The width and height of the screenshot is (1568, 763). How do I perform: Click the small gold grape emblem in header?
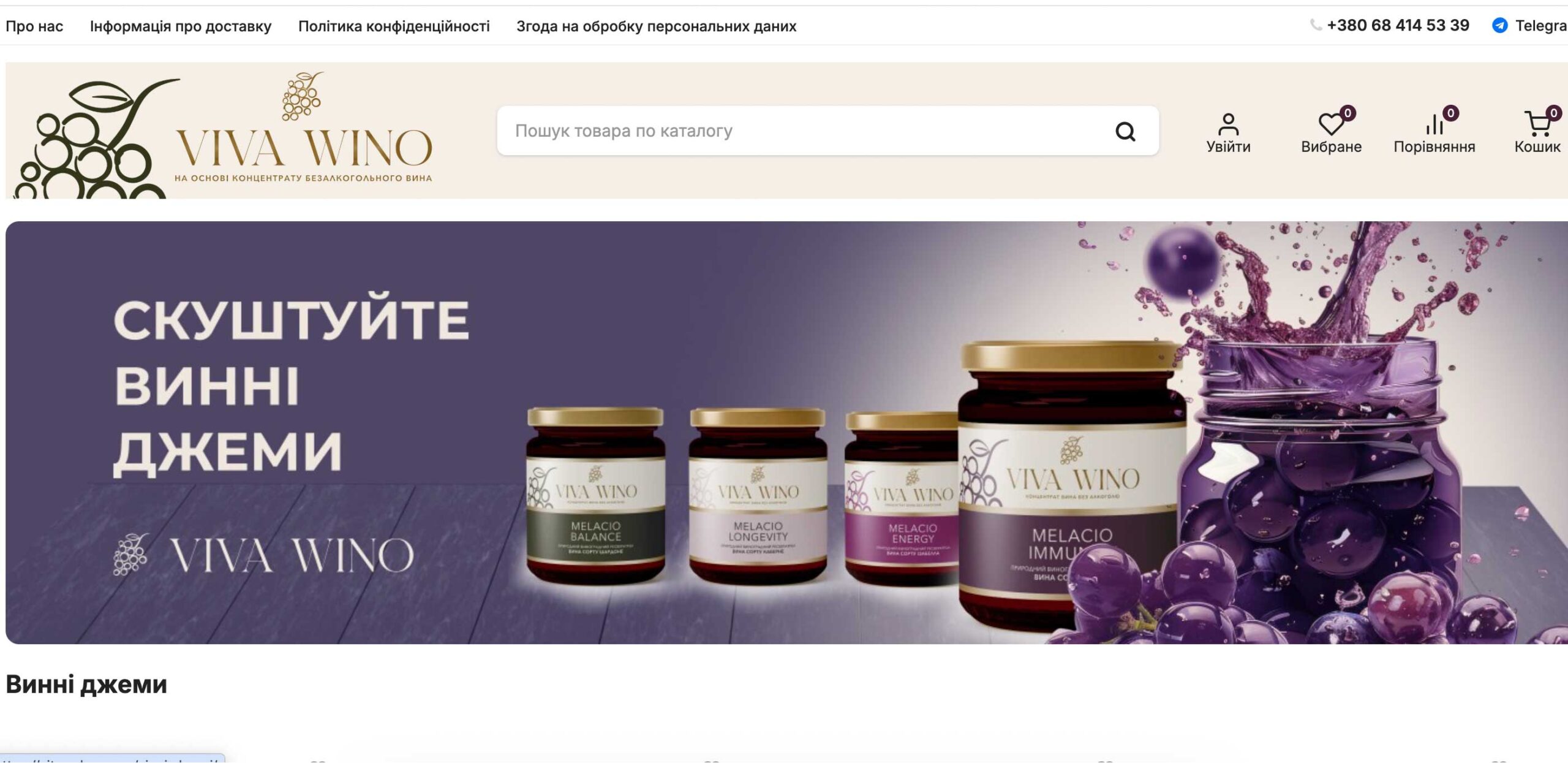coord(302,96)
